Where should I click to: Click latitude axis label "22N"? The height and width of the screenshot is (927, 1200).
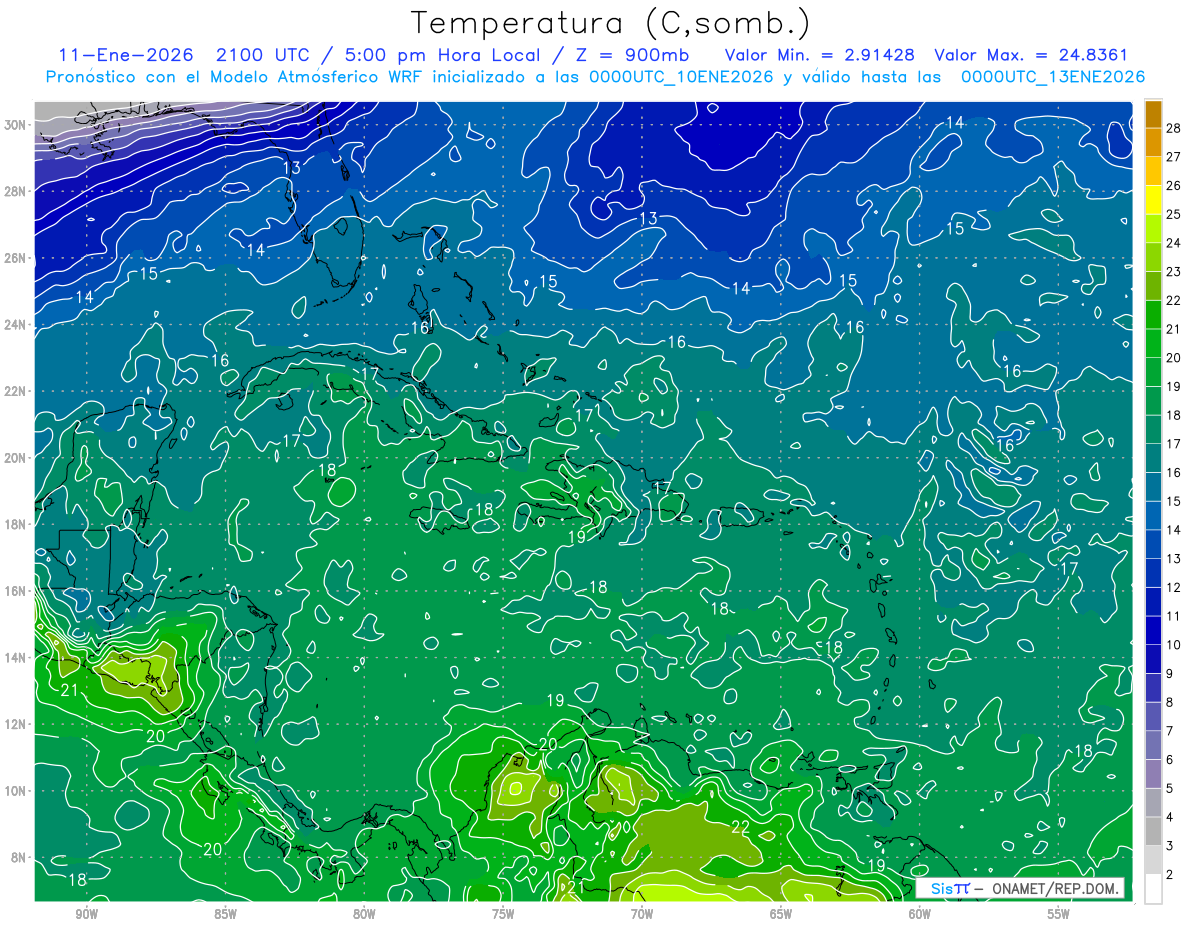[x=17, y=391]
